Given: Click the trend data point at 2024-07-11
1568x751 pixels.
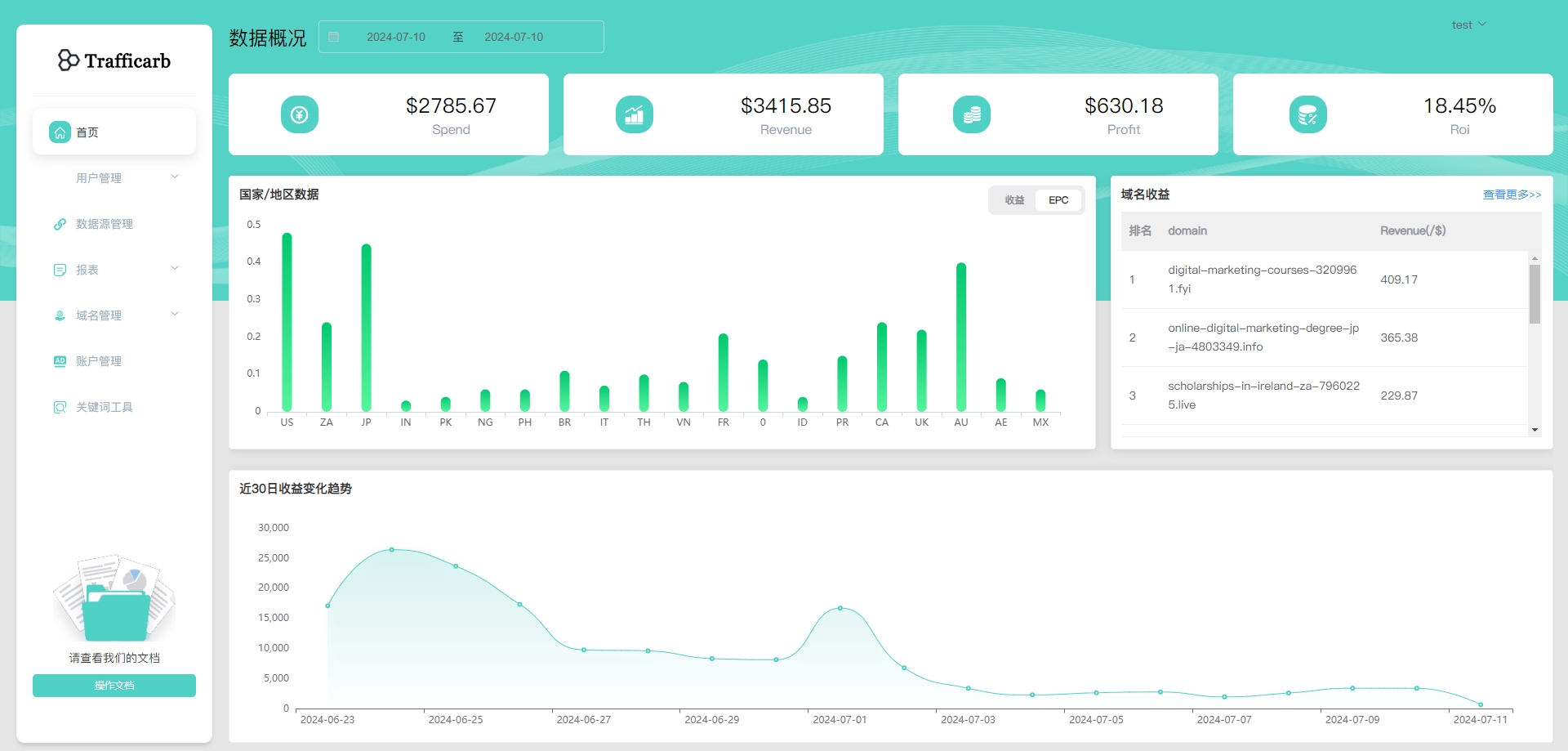Looking at the screenshot, I should (1481, 704).
